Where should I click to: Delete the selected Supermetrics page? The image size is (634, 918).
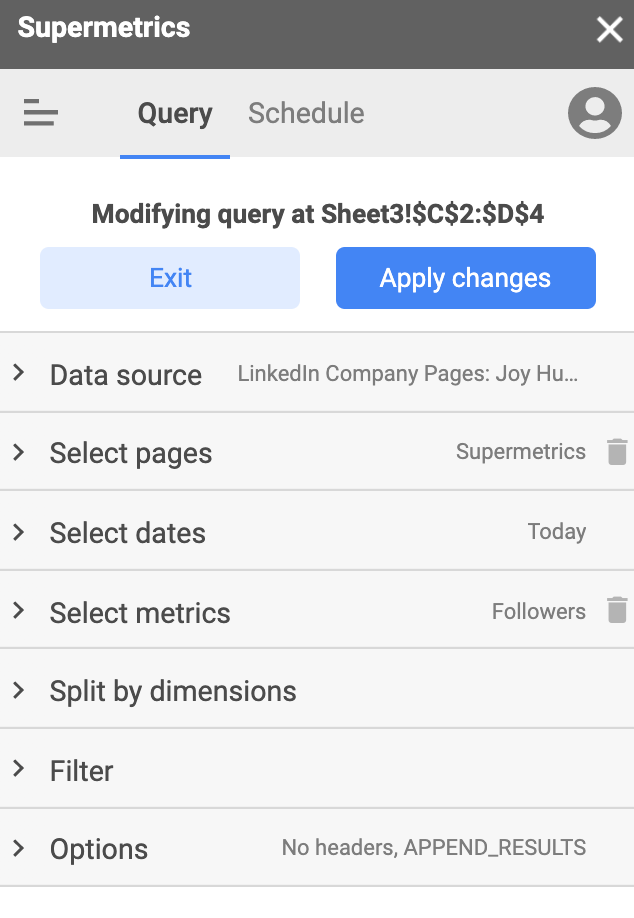(x=617, y=452)
